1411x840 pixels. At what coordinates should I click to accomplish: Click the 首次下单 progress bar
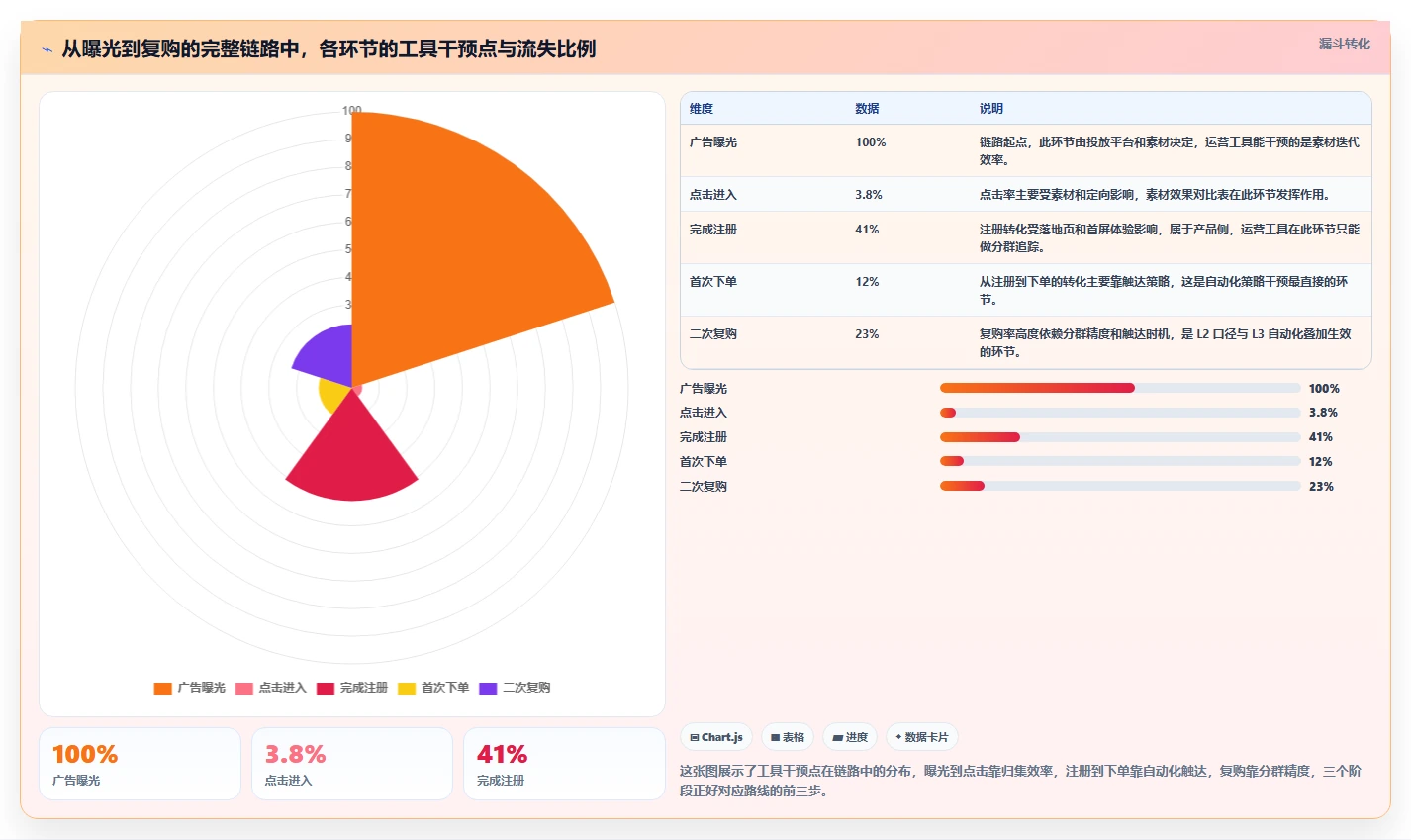click(x=1120, y=461)
